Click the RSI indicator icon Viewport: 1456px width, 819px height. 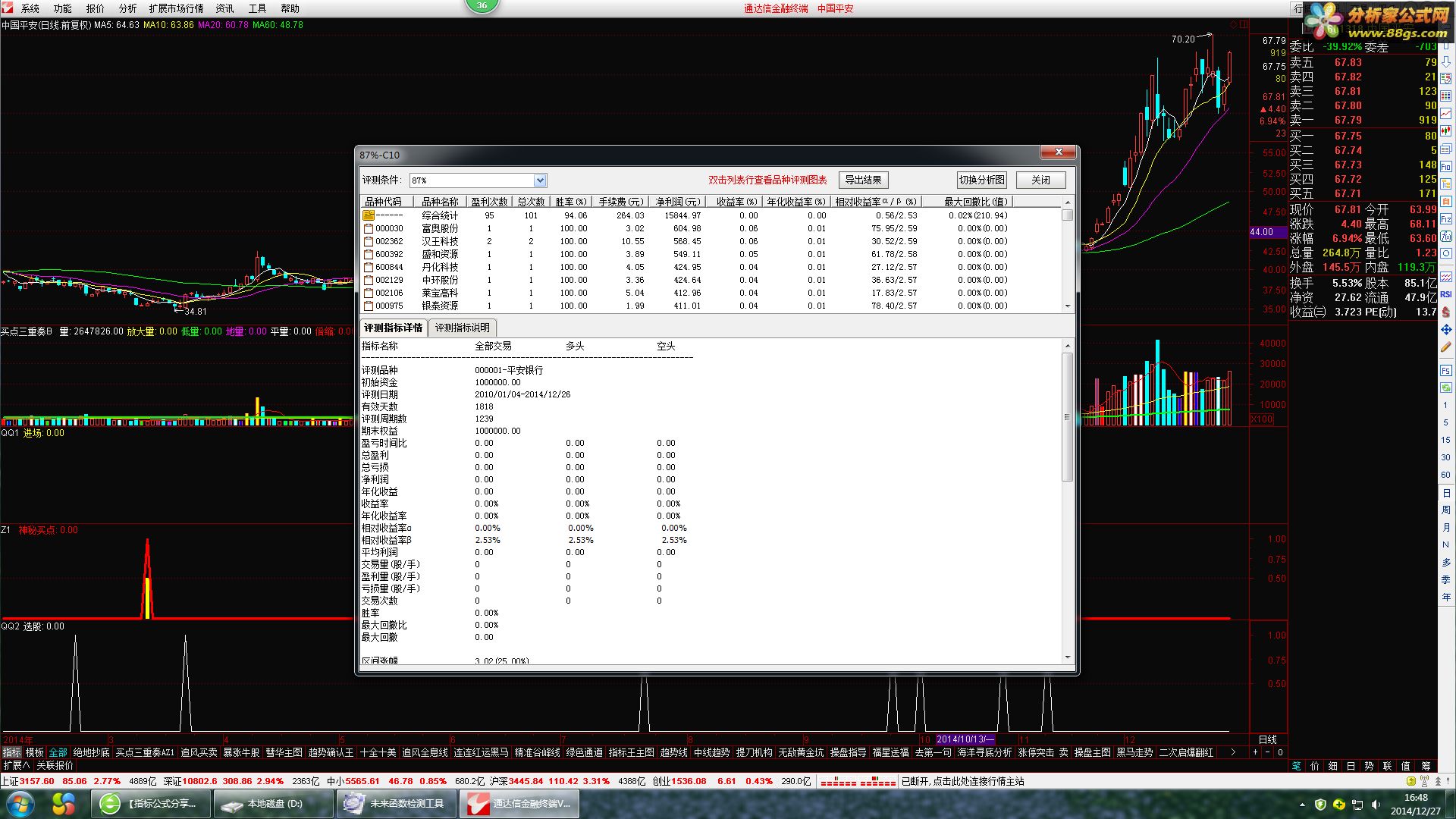pyautogui.click(x=1446, y=294)
